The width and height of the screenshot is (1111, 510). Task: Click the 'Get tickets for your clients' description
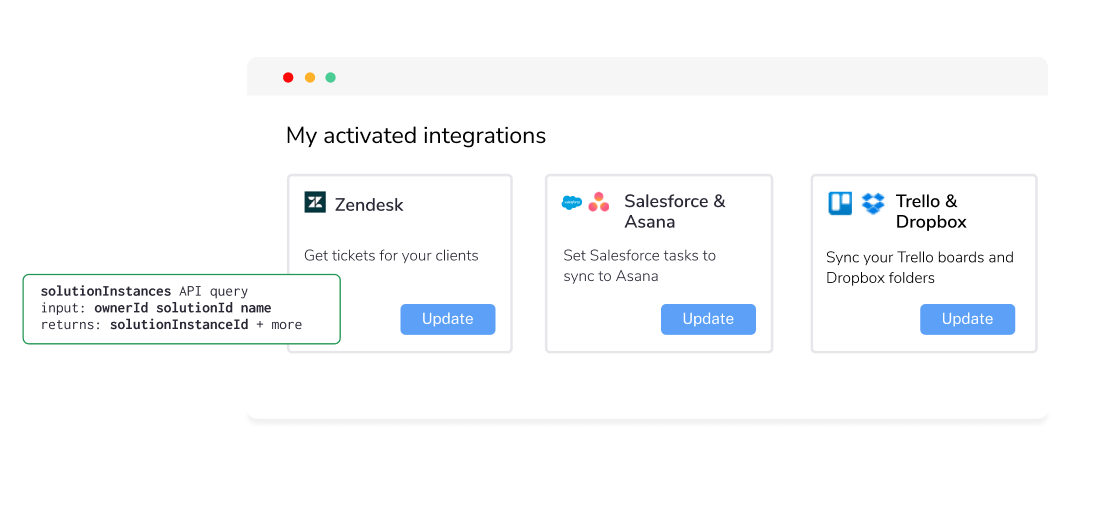(x=391, y=255)
